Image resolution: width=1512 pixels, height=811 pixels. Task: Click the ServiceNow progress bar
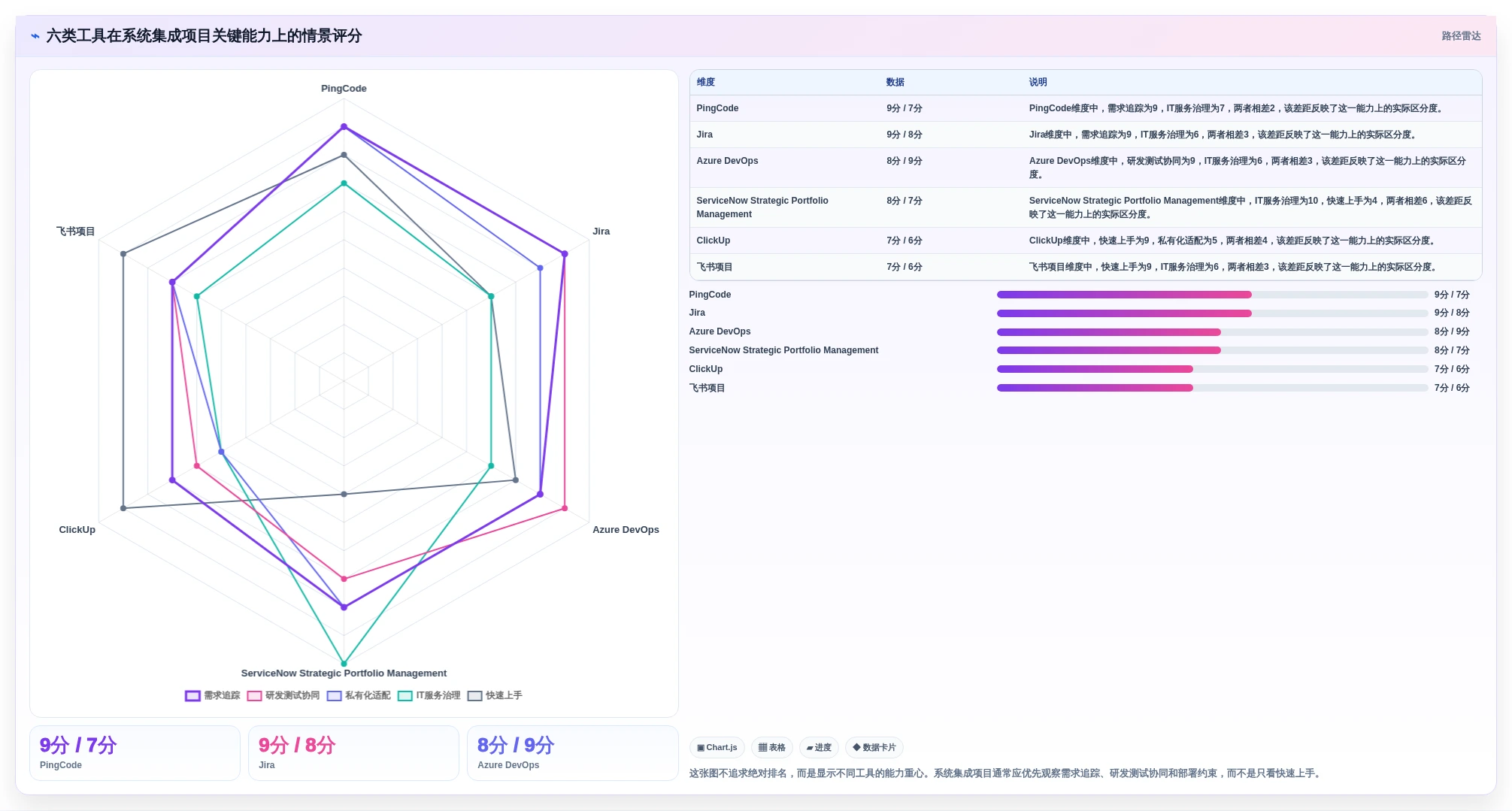coord(1212,350)
